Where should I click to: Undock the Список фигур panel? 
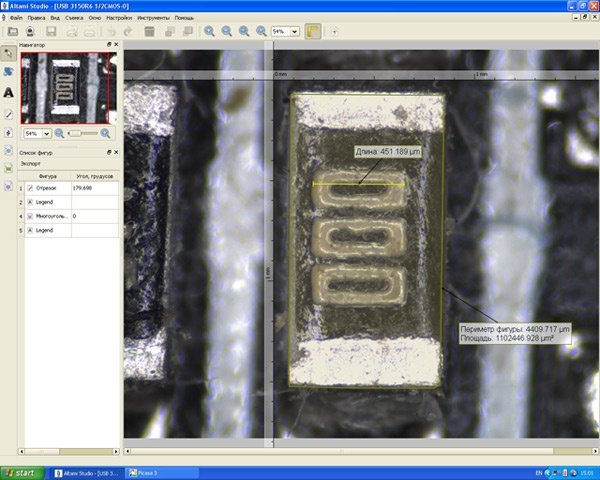(x=109, y=152)
